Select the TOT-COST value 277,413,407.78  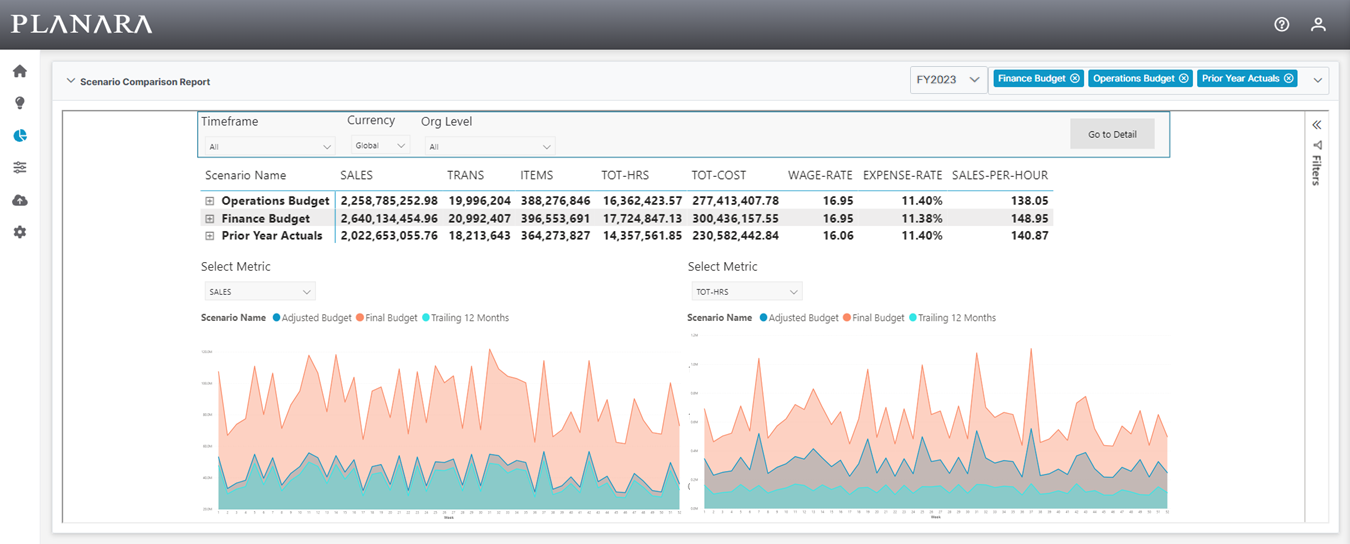pos(735,201)
